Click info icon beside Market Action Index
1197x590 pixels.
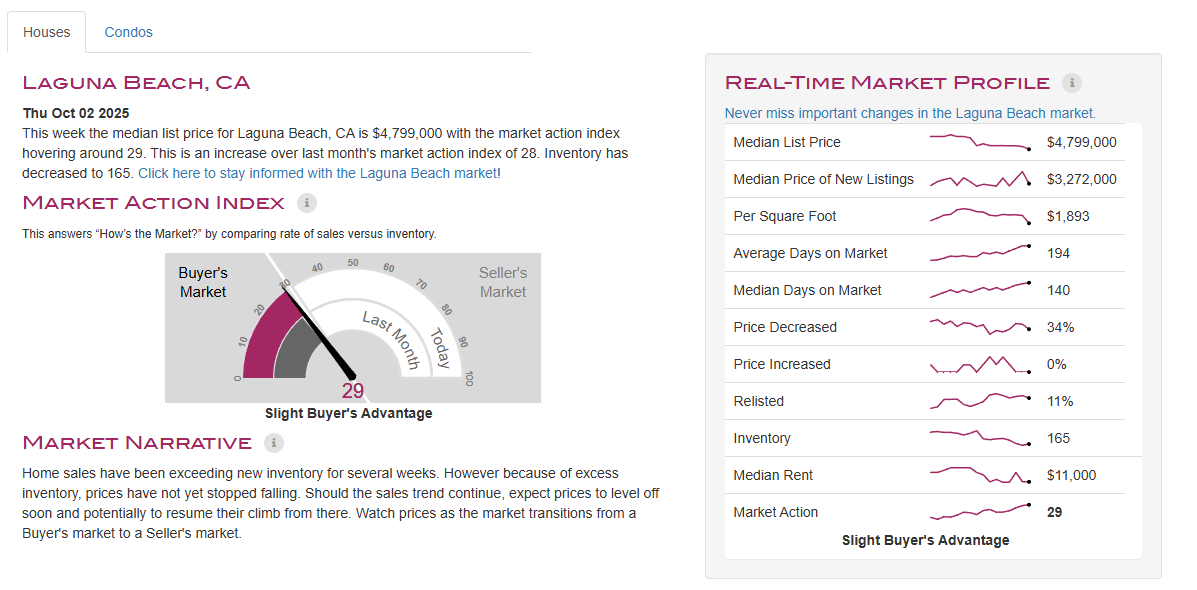(307, 203)
